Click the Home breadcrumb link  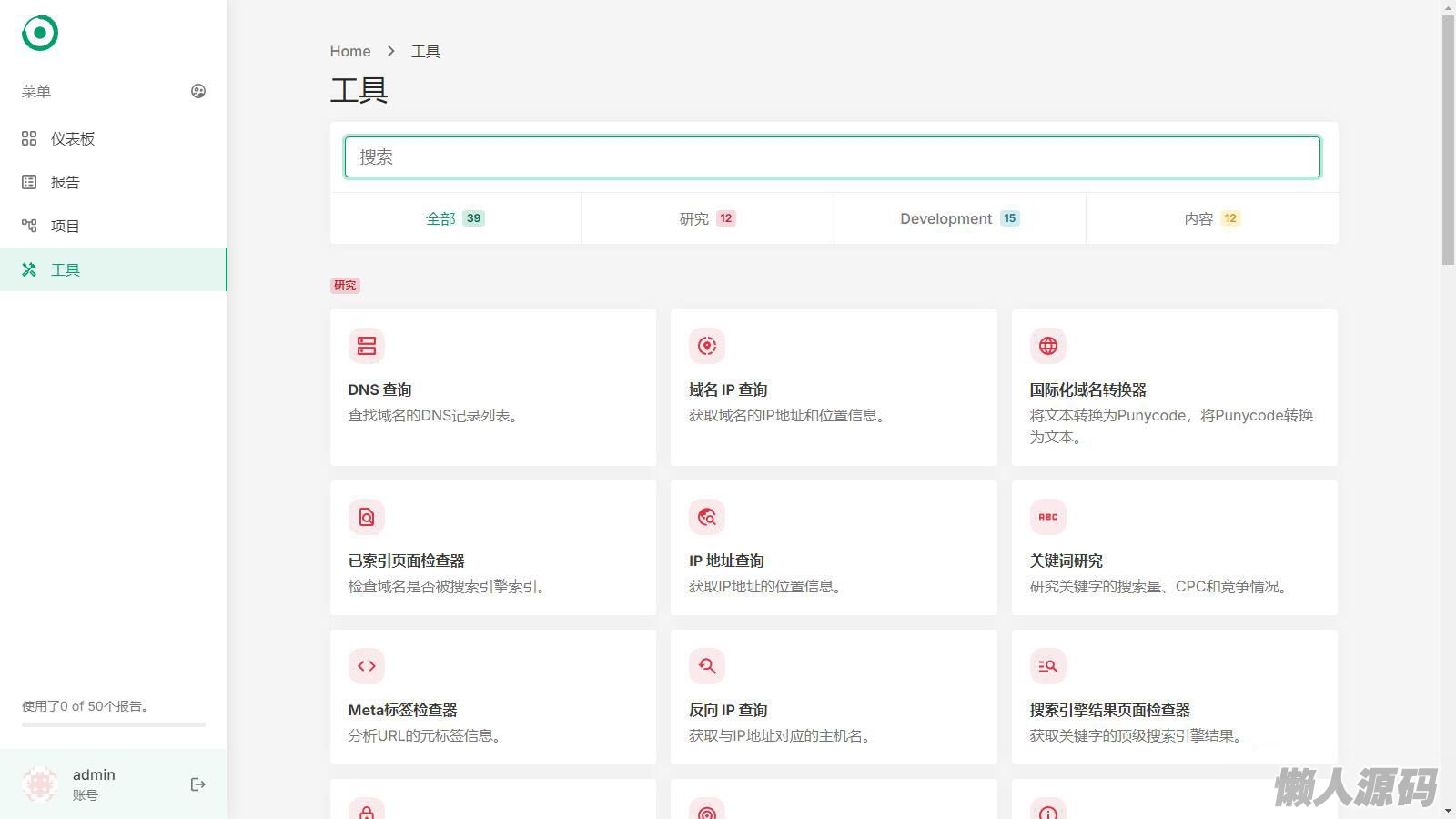(350, 52)
